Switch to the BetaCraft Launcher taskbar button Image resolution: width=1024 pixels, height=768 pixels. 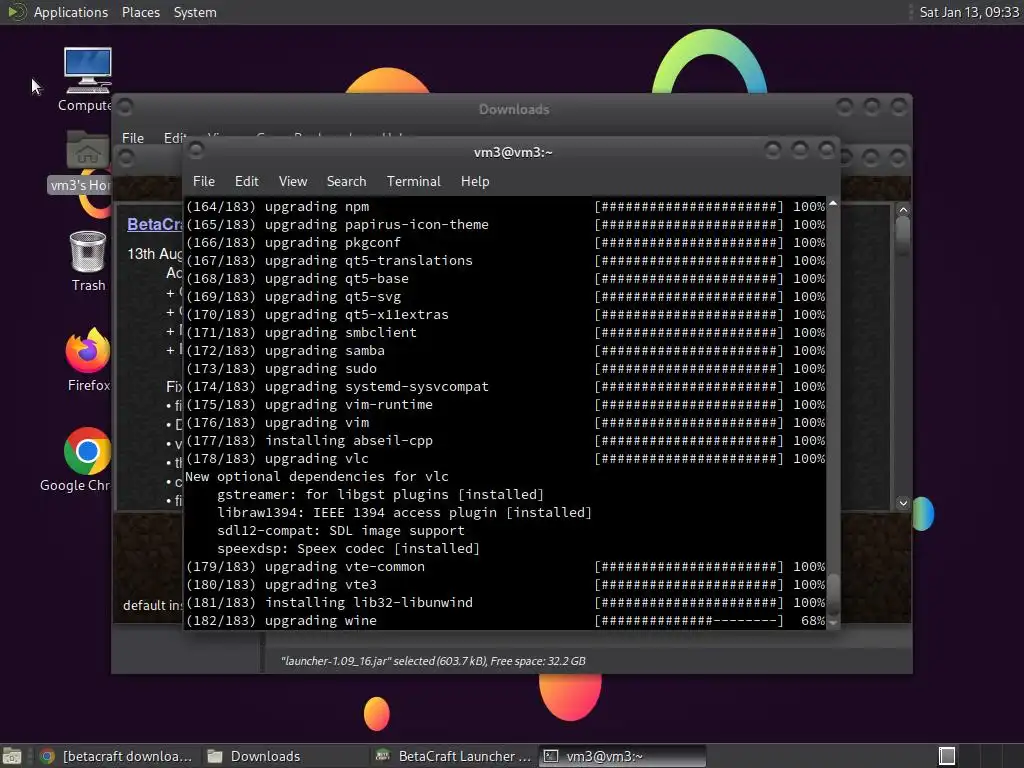coord(455,756)
